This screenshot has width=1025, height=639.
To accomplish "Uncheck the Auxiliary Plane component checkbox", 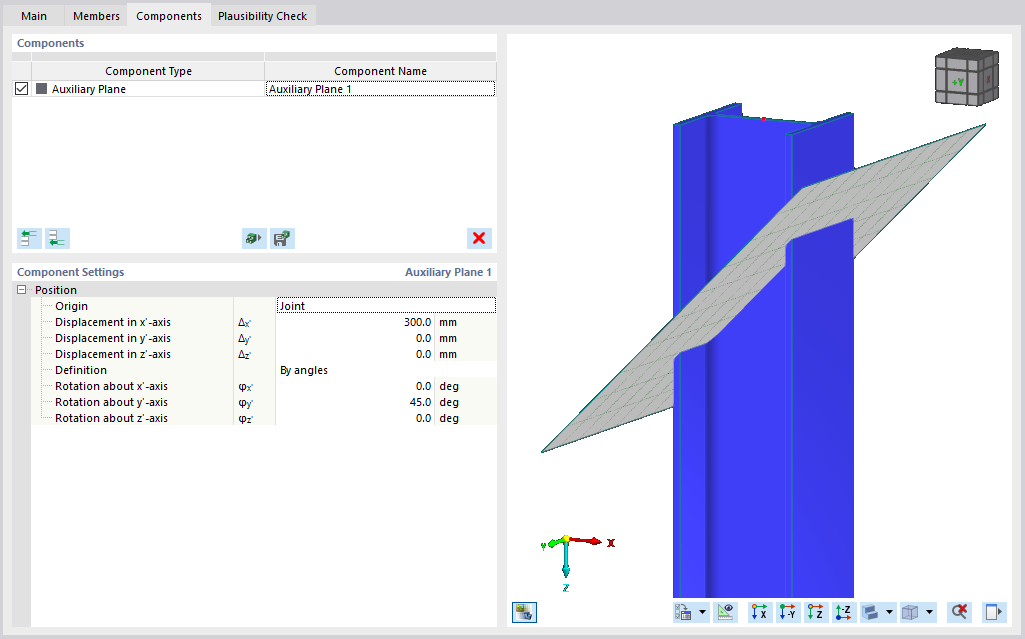I will (x=22, y=88).
